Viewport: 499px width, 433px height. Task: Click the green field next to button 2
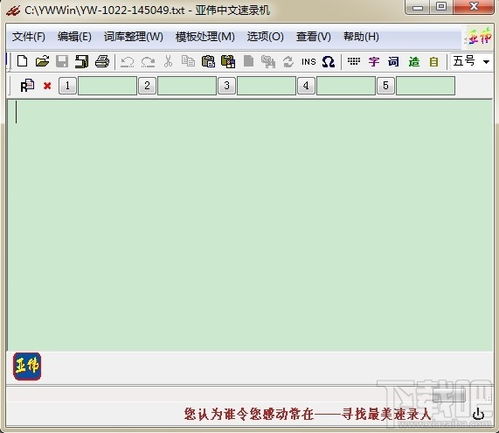(187, 86)
